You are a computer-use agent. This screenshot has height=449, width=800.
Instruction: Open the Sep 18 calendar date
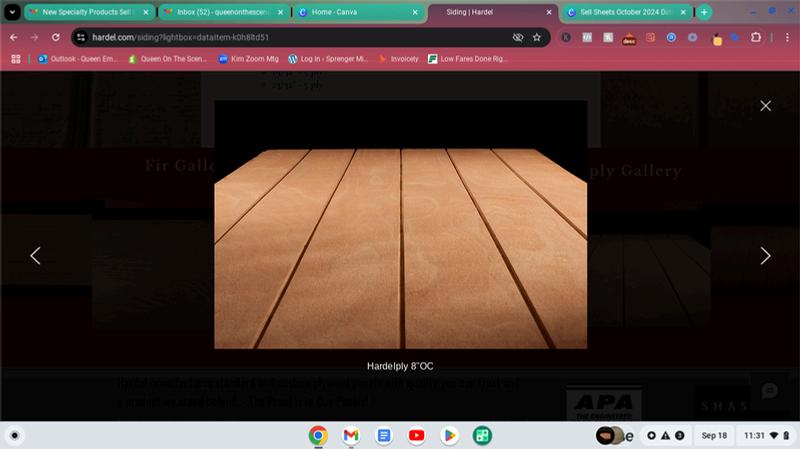point(714,435)
